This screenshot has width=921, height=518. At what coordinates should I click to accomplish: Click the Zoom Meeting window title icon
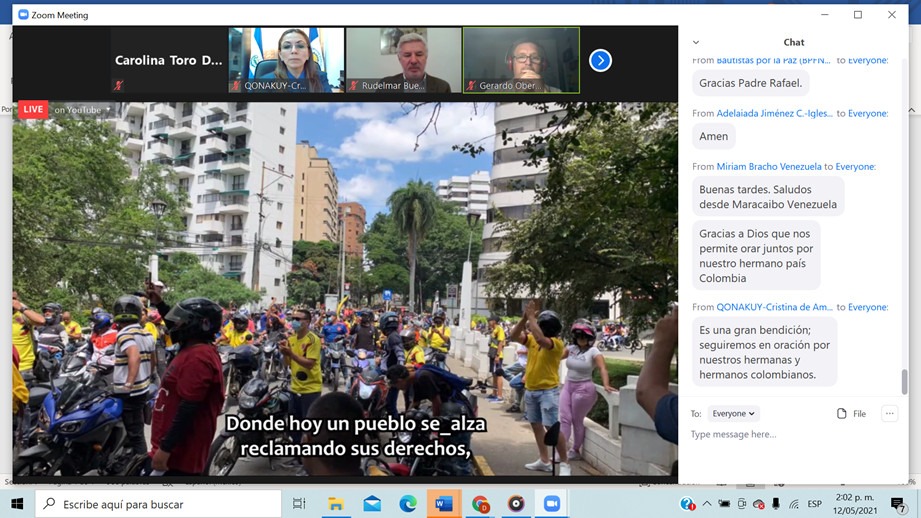tap(23, 15)
